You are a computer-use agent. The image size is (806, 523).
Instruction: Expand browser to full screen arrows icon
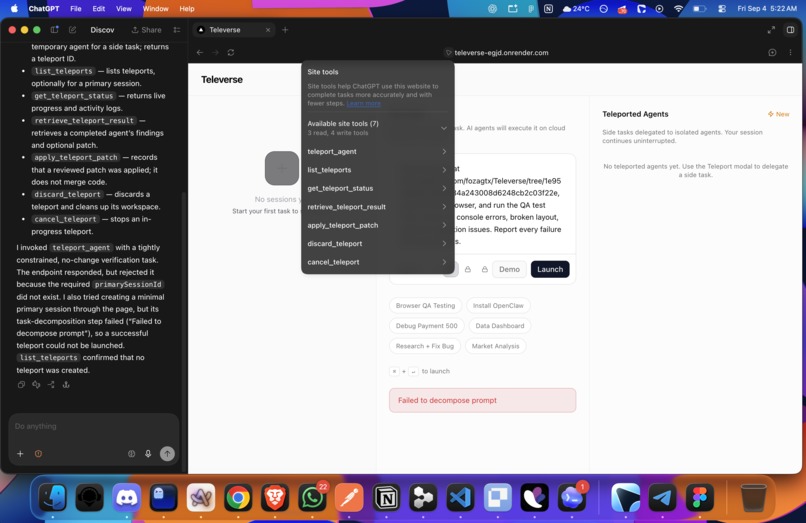771,30
